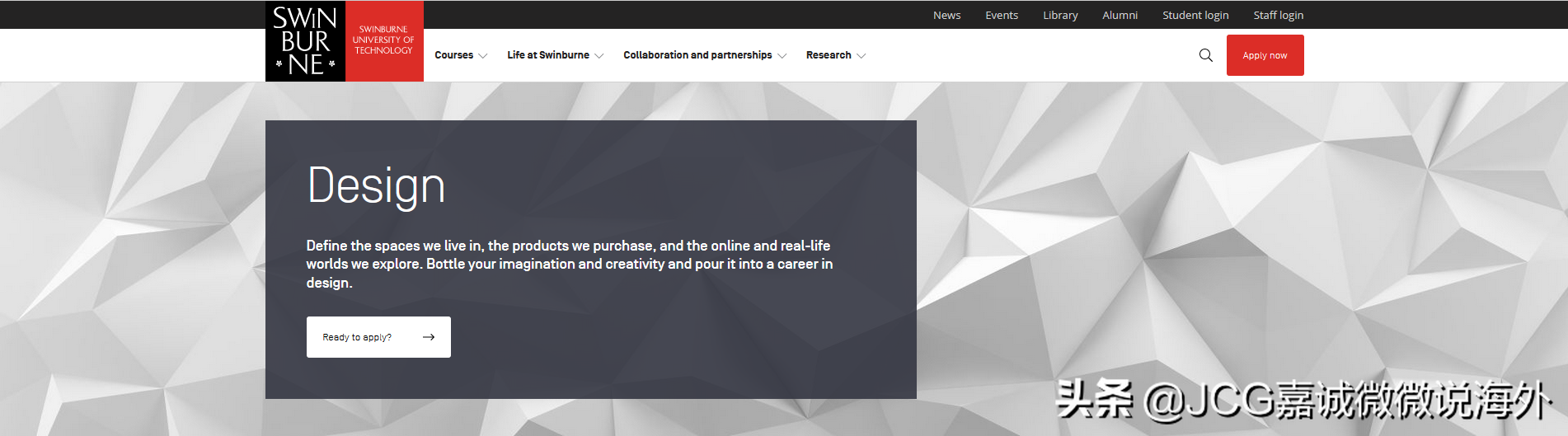Open the Courses menu
This screenshot has height=436, width=1568.
tap(453, 55)
